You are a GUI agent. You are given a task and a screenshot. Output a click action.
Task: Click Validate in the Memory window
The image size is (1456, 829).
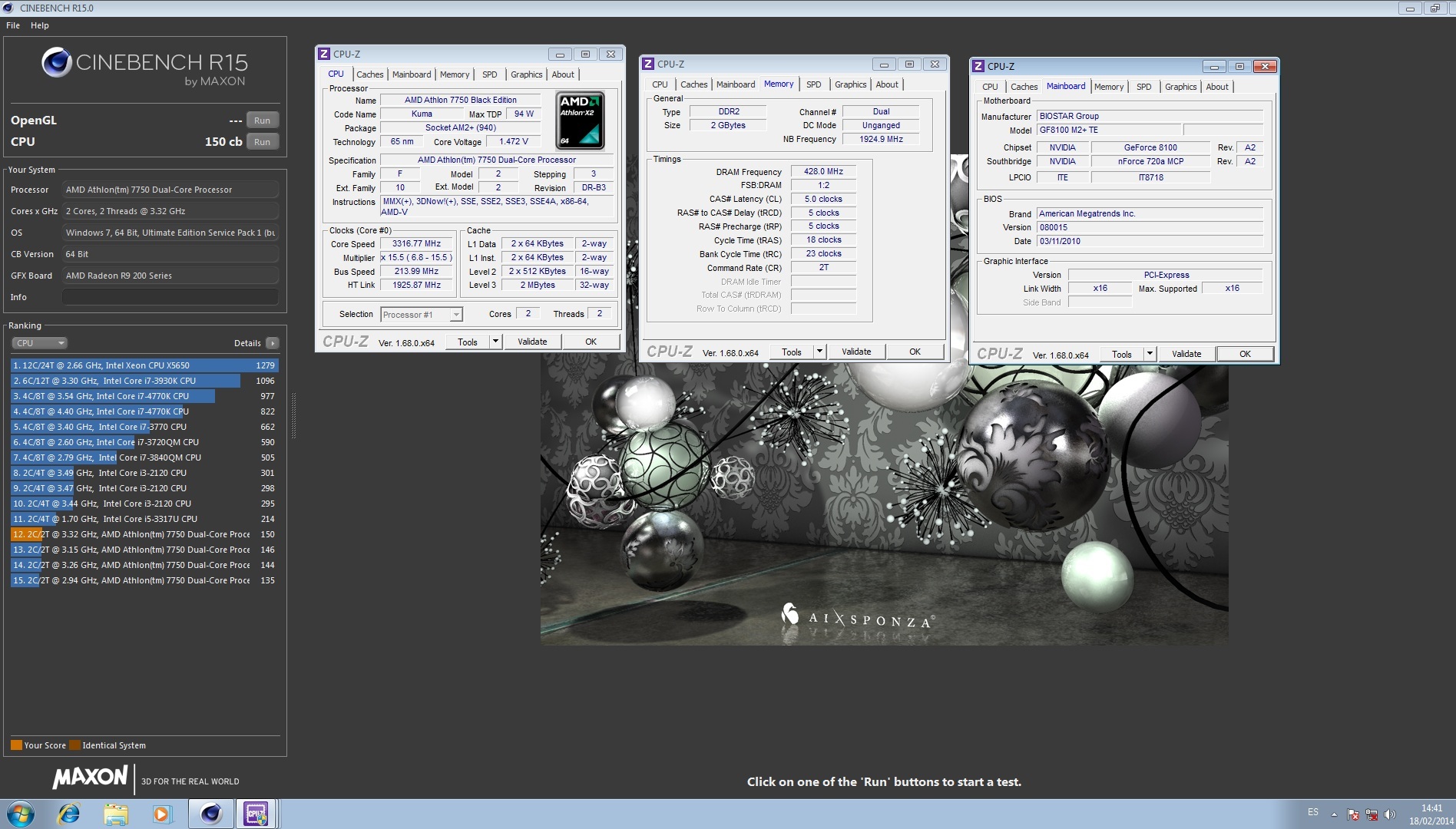[856, 352]
